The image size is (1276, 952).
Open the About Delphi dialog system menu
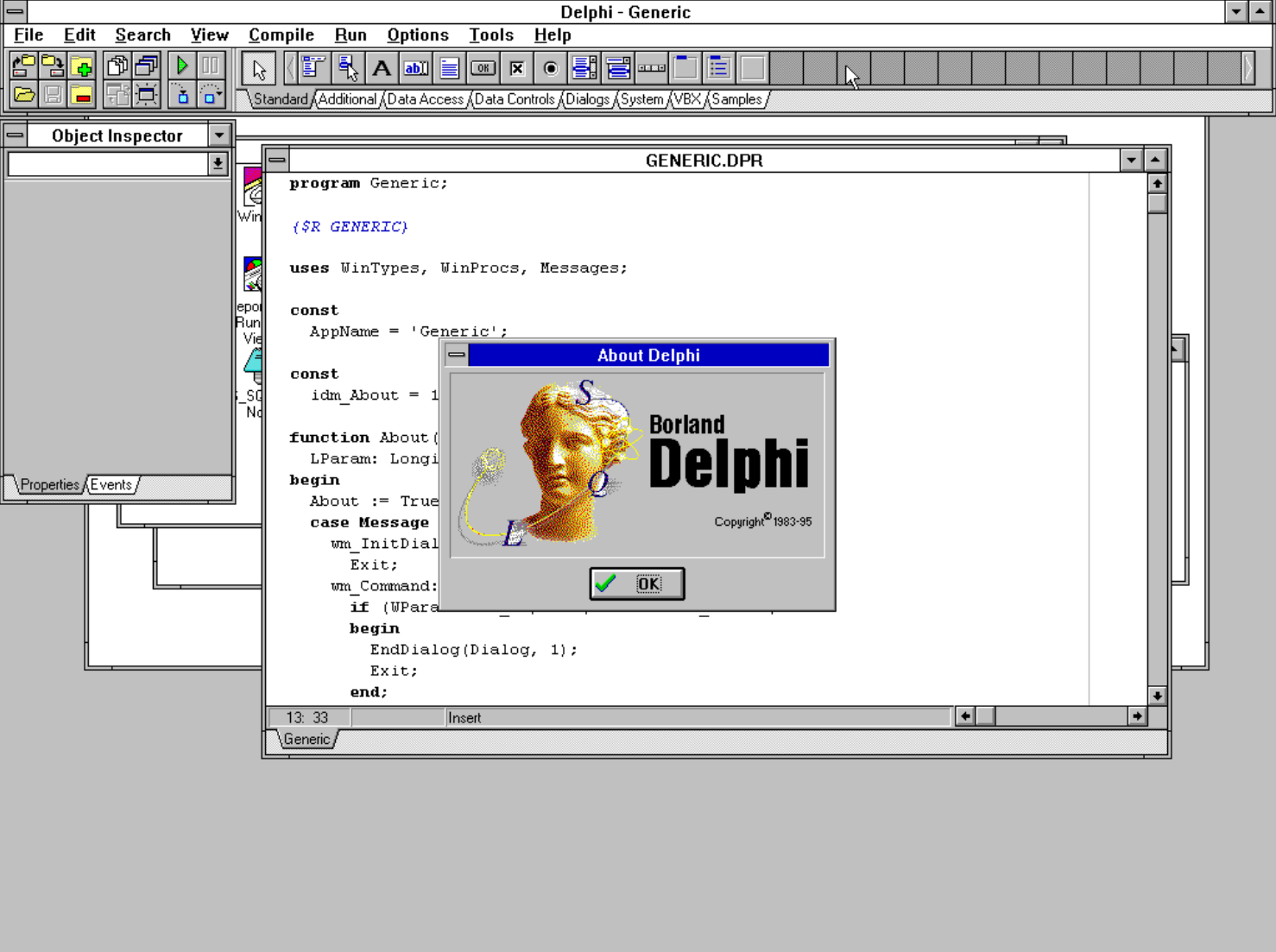pos(457,355)
